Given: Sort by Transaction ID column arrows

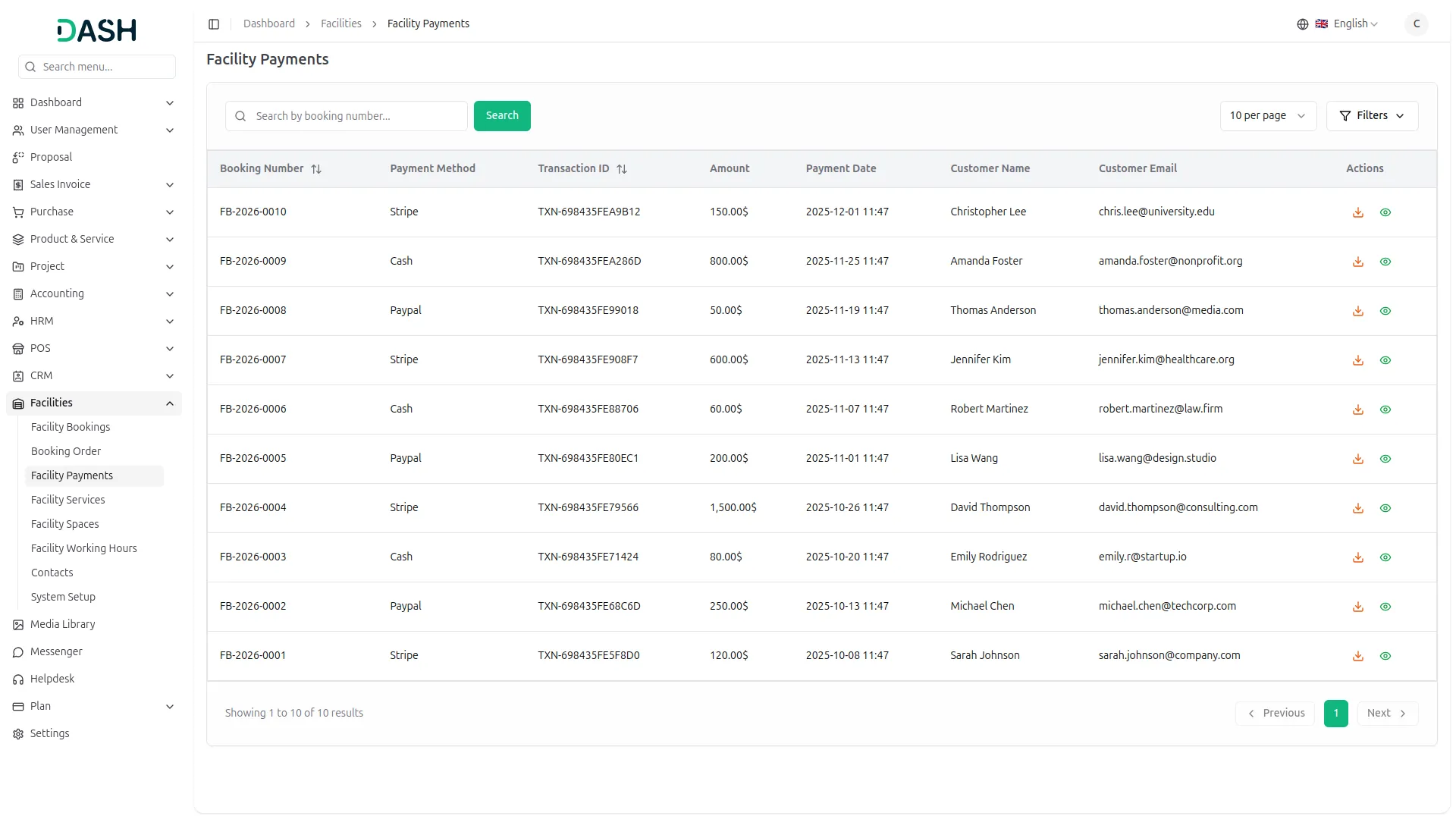Looking at the screenshot, I should point(622,169).
